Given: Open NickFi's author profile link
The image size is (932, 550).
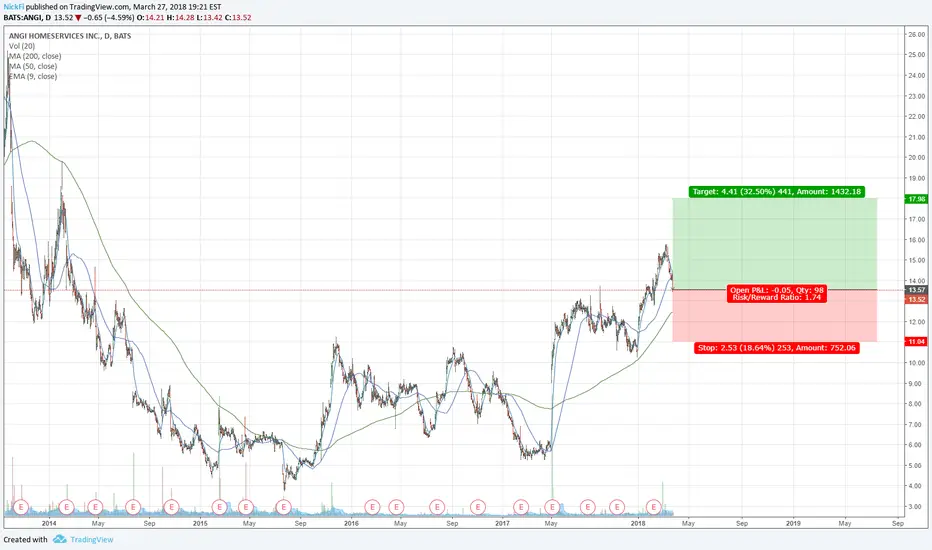Looking at the screenshot, I should tap(13, 7).
